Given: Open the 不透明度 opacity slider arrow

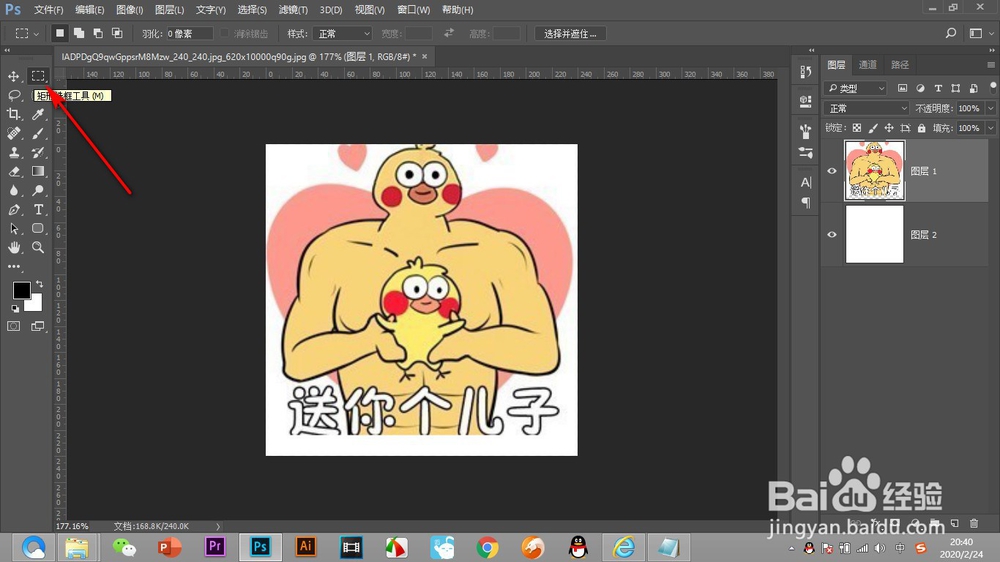Looking at the screenshot, I should tap(990, 108).
